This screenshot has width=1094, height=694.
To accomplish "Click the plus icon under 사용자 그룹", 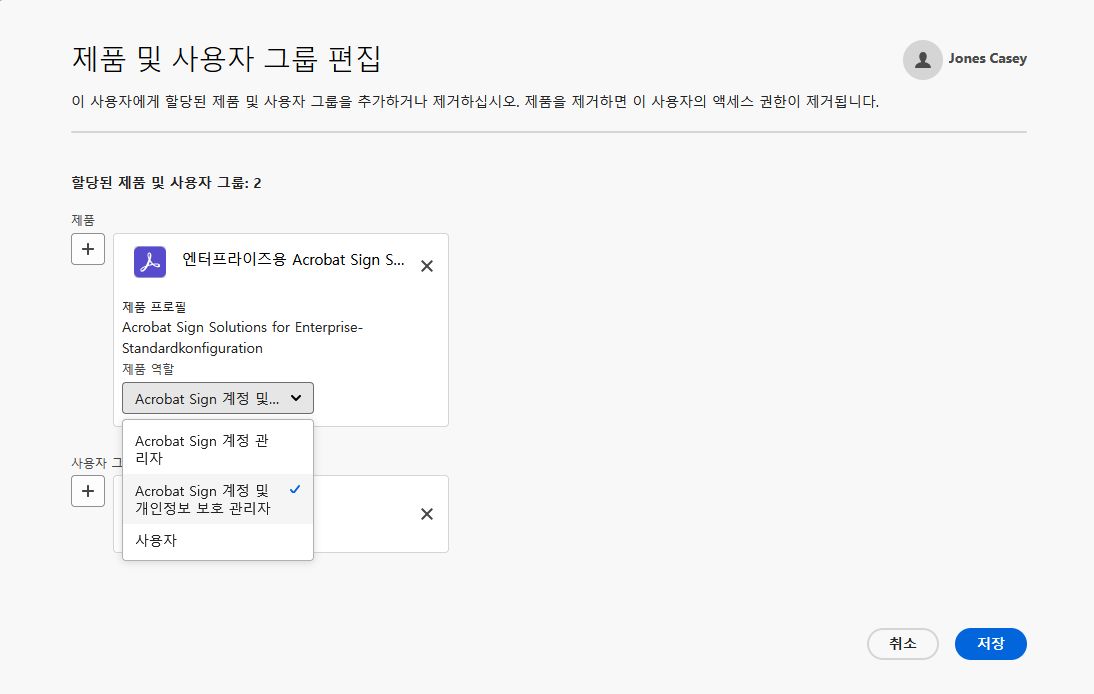I will [88, 491].
